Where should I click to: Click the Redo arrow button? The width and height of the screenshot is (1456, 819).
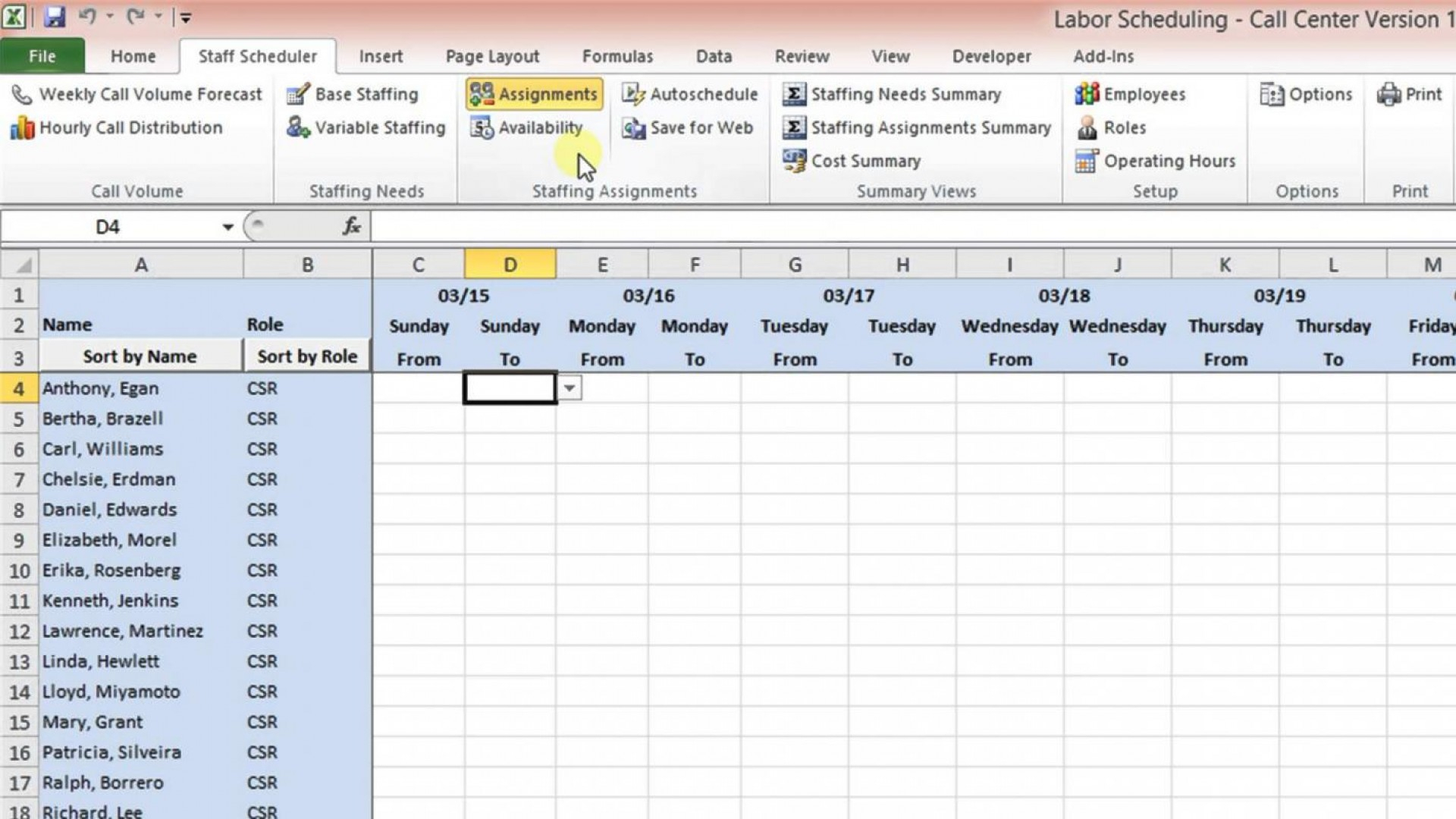click(x=135, y=16)
